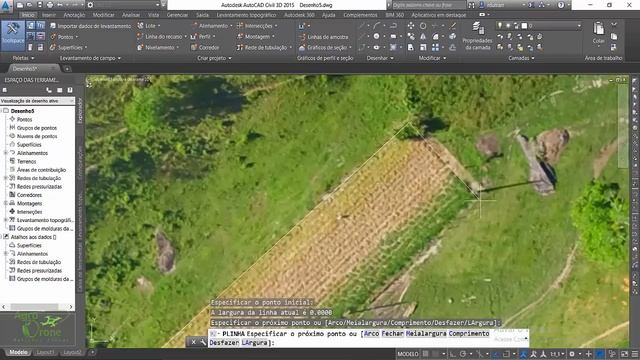640x360 pixels.
Task: Select the Corredores tree item
Action: (x=29, y=195)
